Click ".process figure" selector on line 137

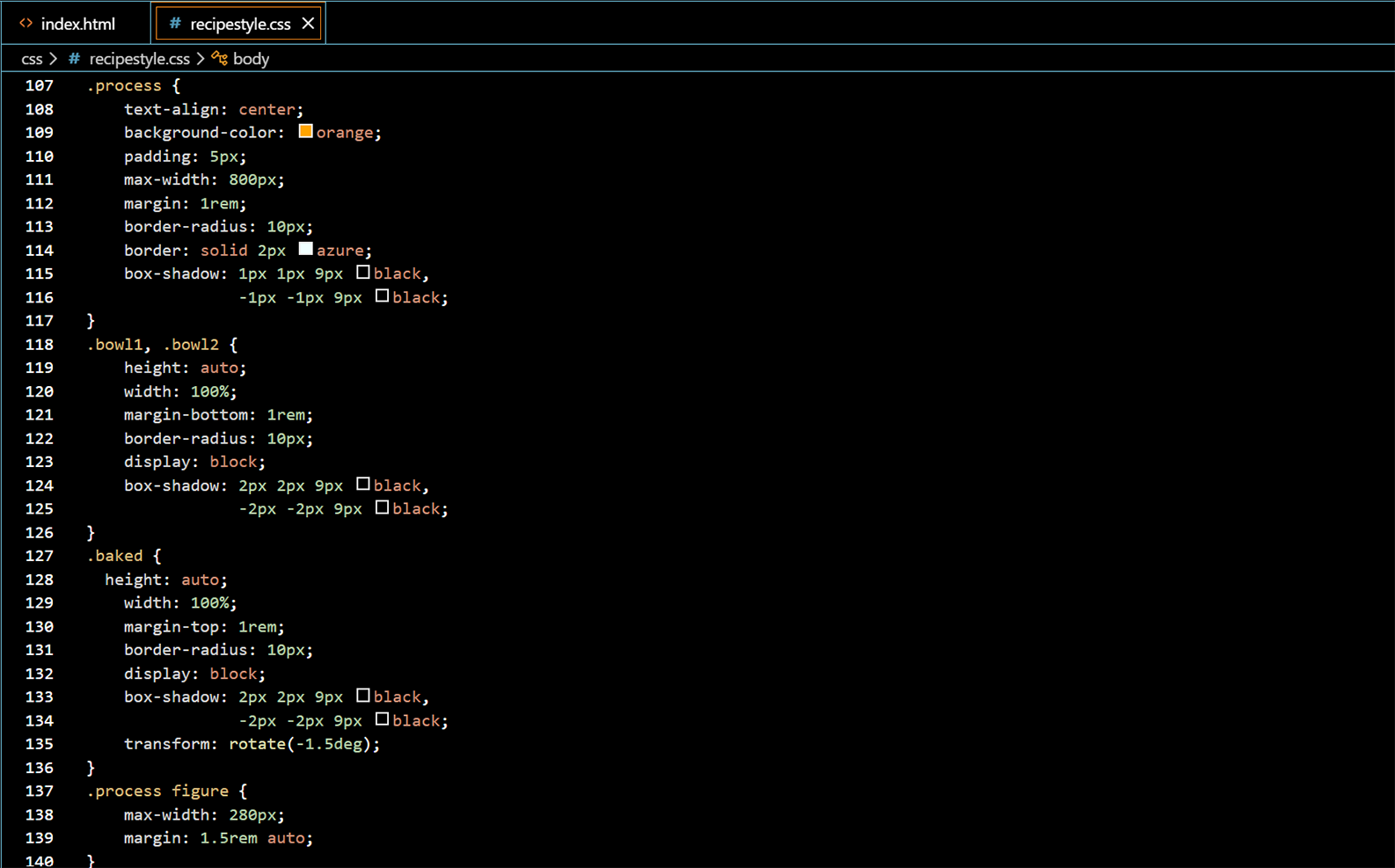tap(157, 791)
